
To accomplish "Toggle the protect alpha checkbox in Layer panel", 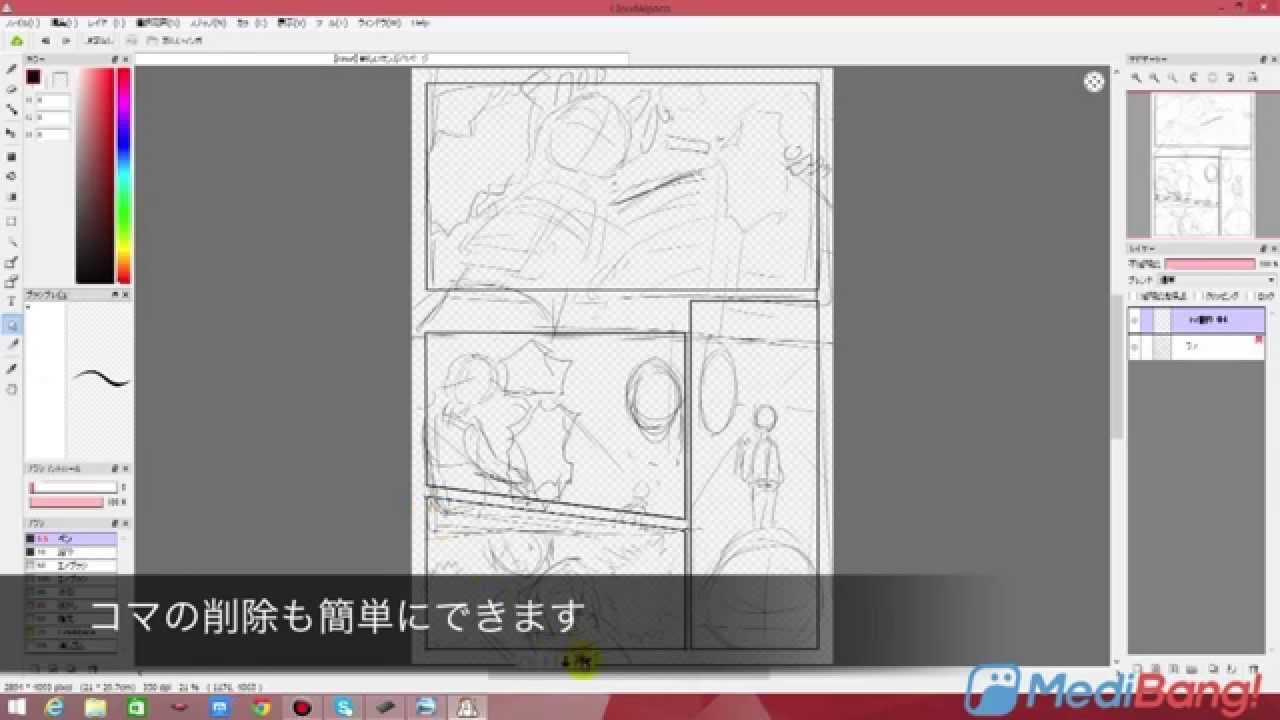I will pyautogui.click(x=1135, y=297).
